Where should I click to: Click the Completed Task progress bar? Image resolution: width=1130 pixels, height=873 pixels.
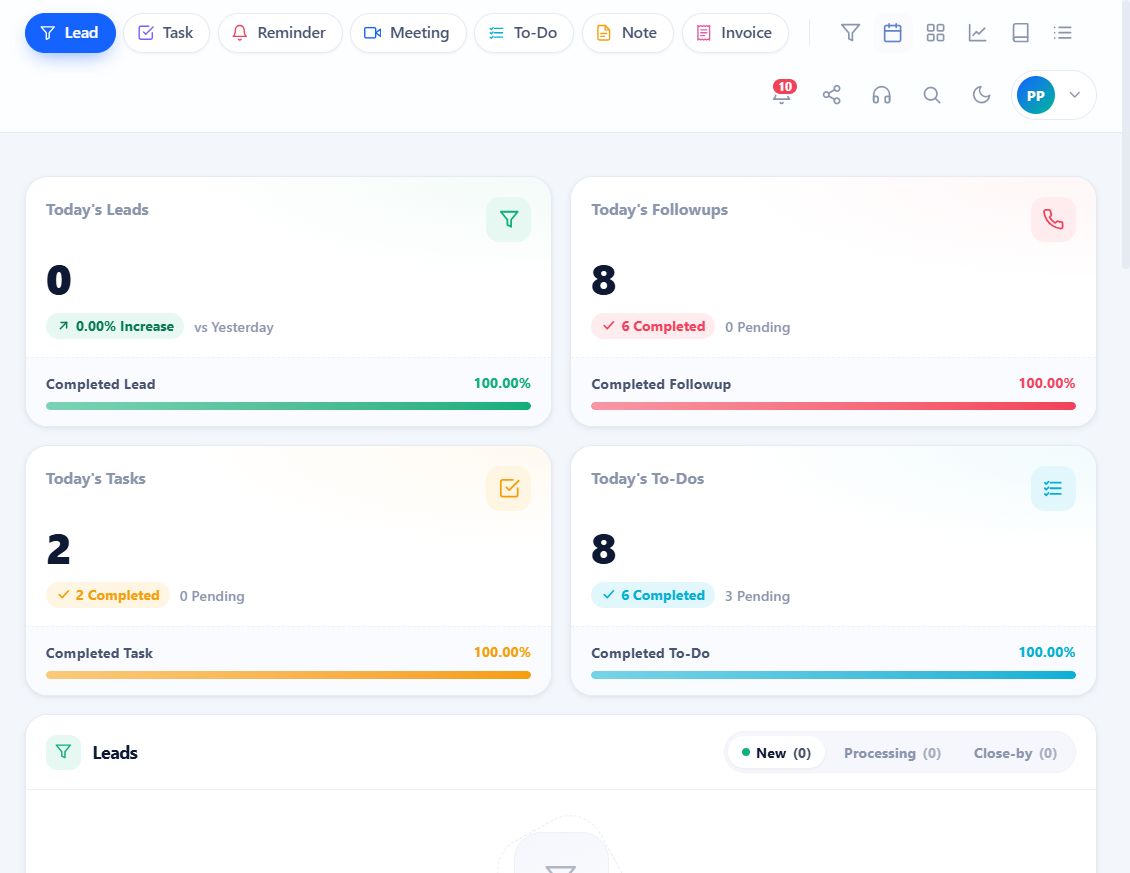click(288, 675)
